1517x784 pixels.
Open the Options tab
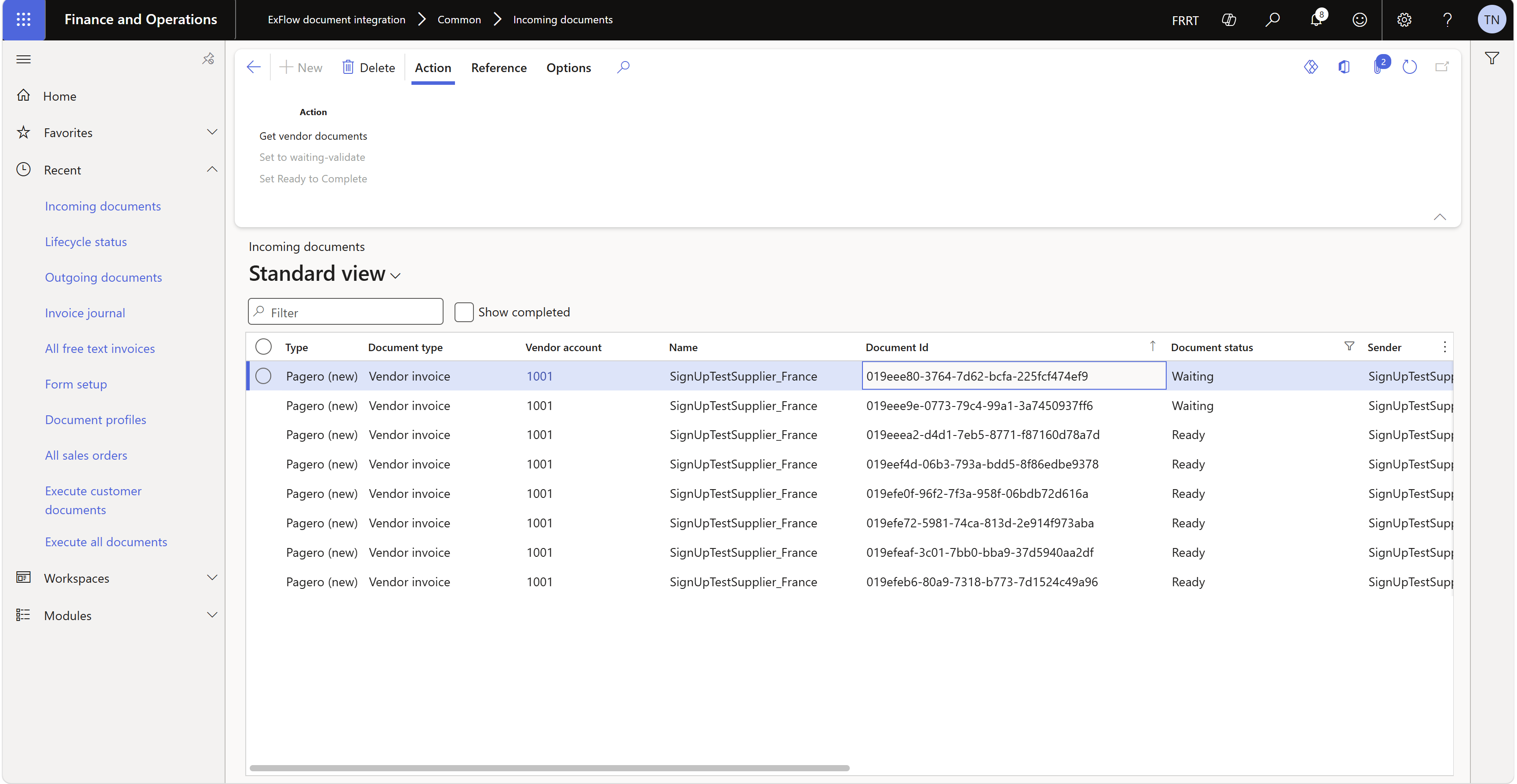tap(568, 68)
